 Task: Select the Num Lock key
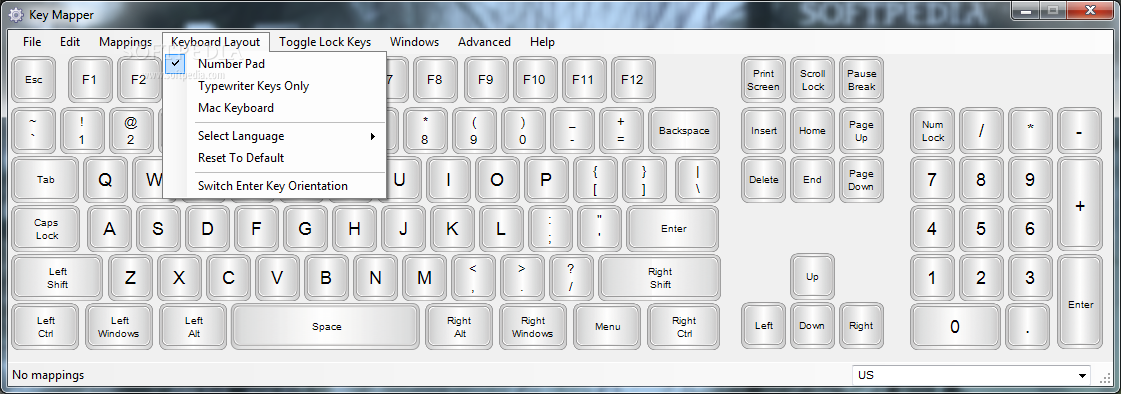(x=933, y=130)
